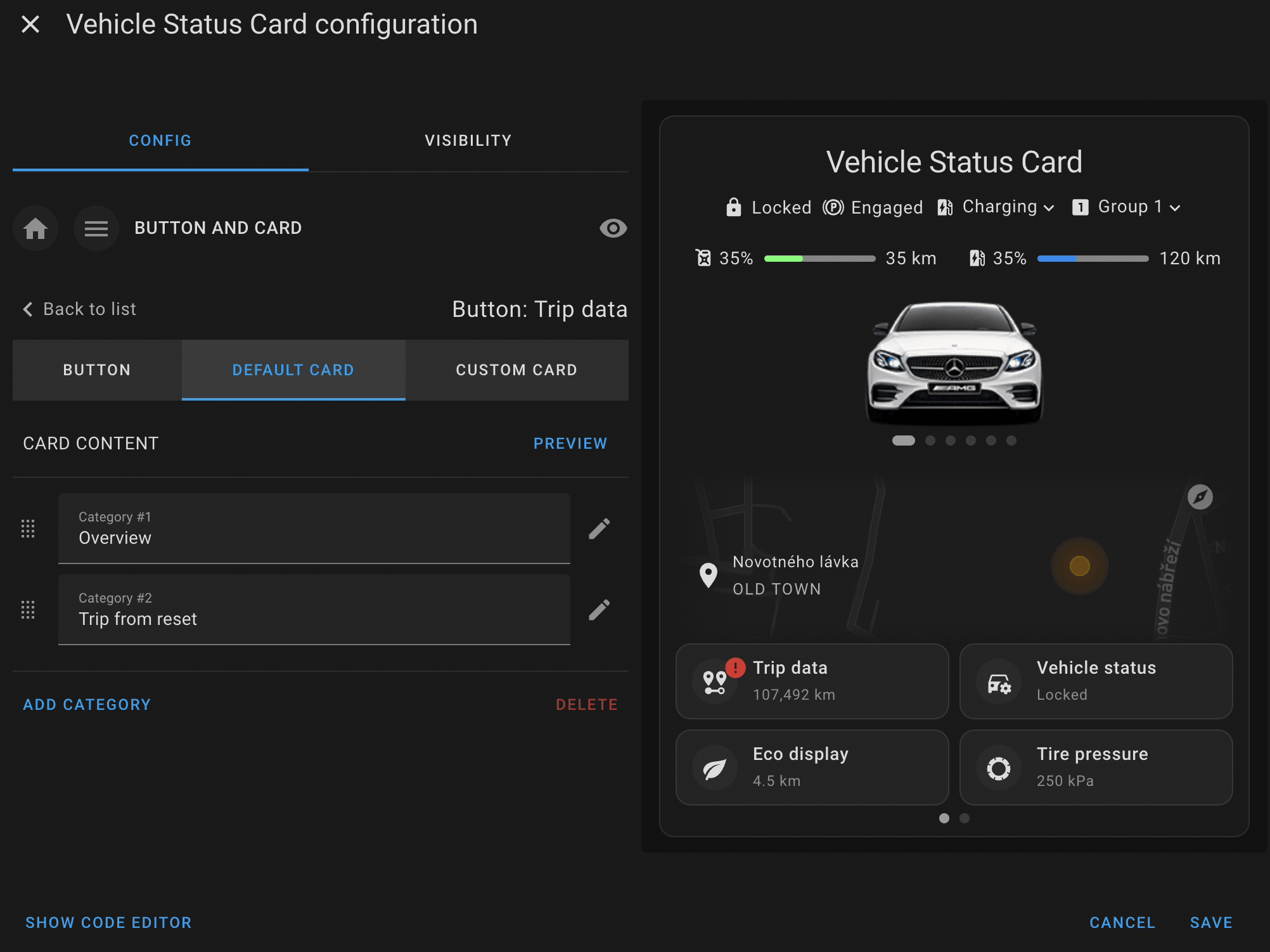Select second image carousel dot

click(930, 441)
